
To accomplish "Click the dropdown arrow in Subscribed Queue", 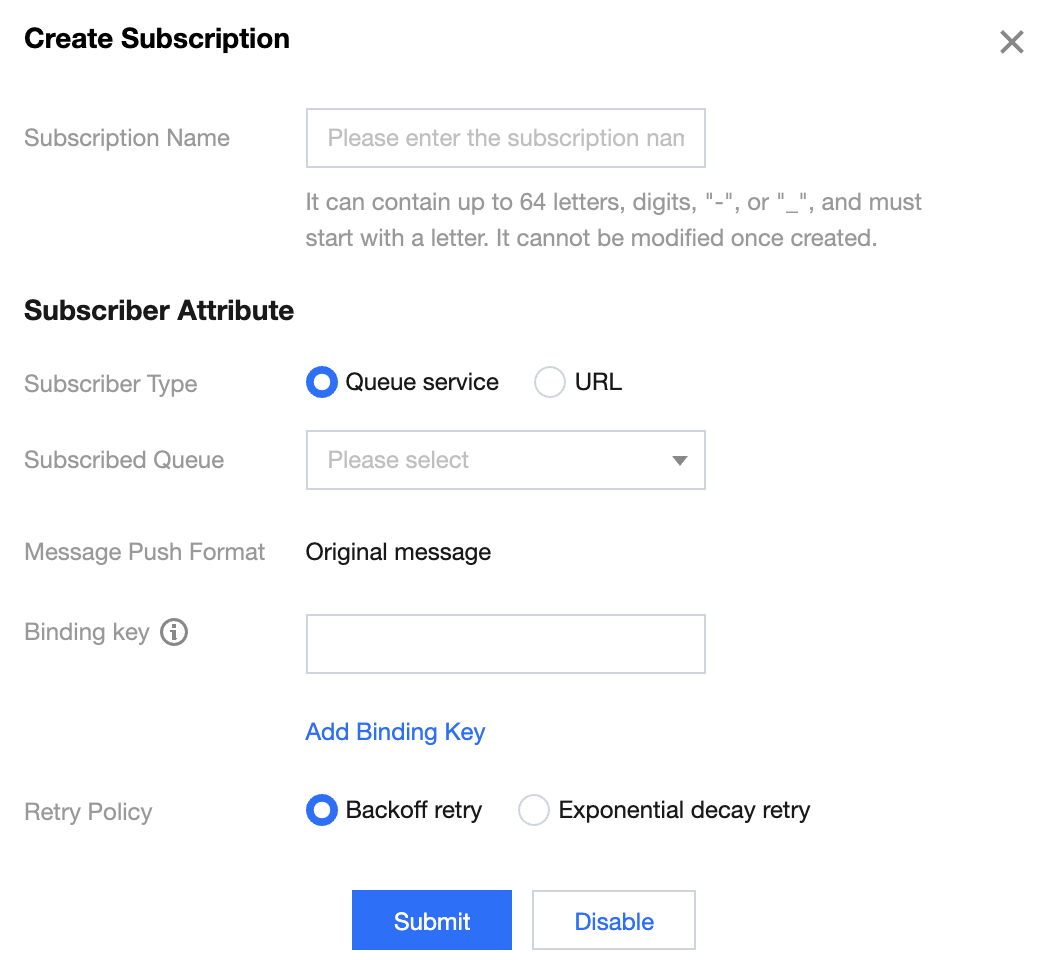I will pyautogui.click(x=680, y=461).
